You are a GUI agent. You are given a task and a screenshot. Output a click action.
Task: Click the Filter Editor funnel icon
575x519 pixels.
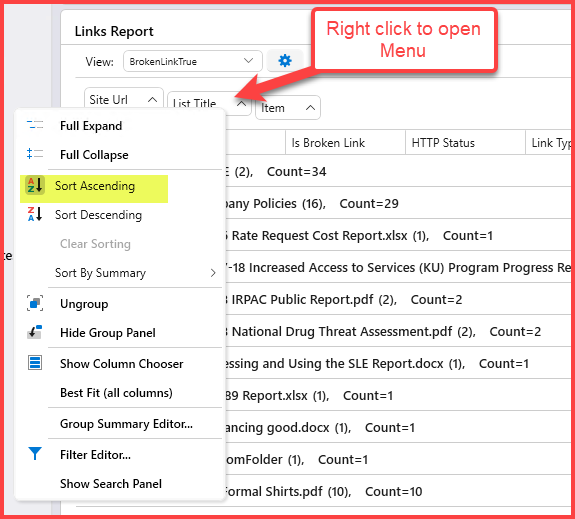35,454
